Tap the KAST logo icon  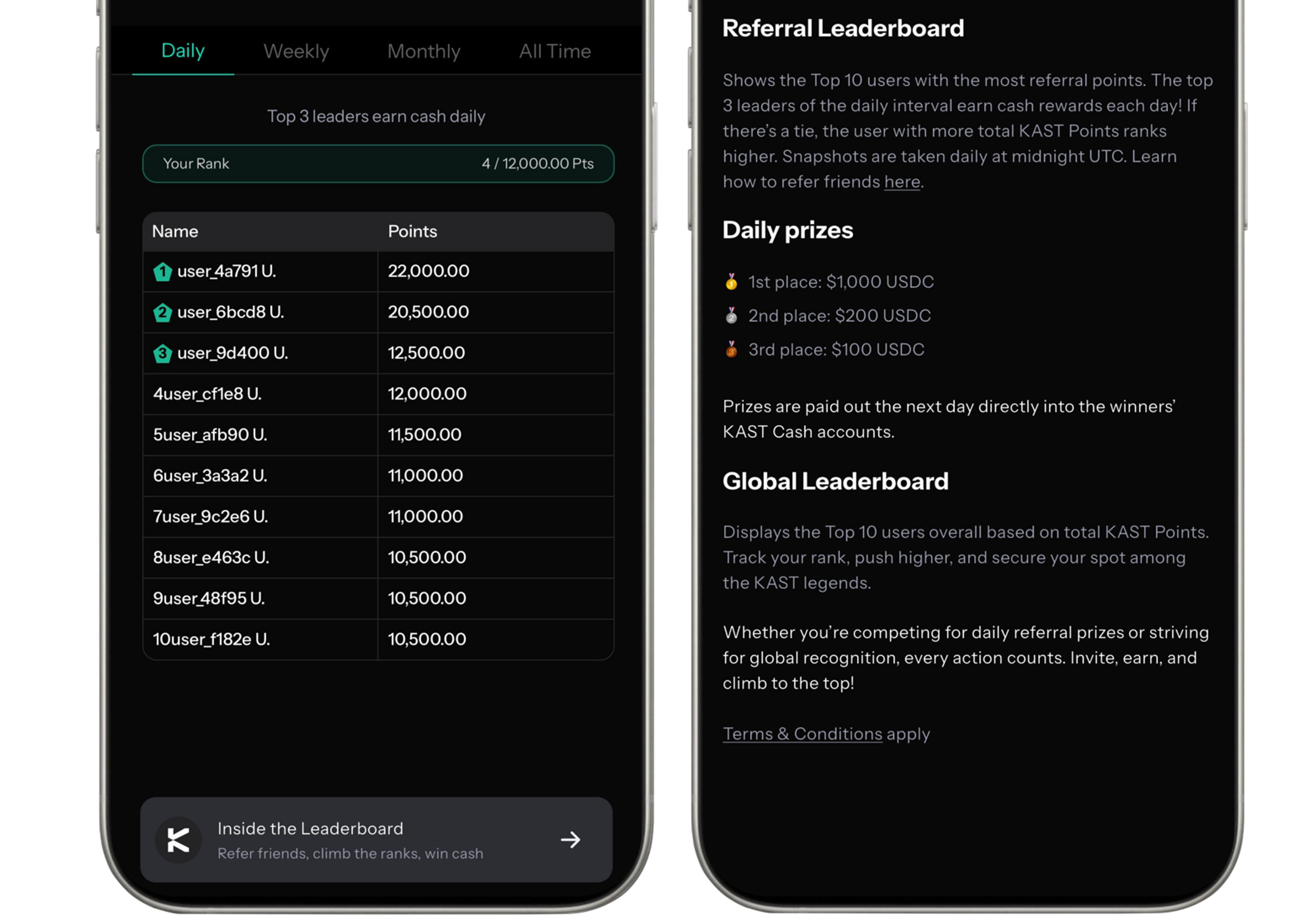click(x=178, y=840)
